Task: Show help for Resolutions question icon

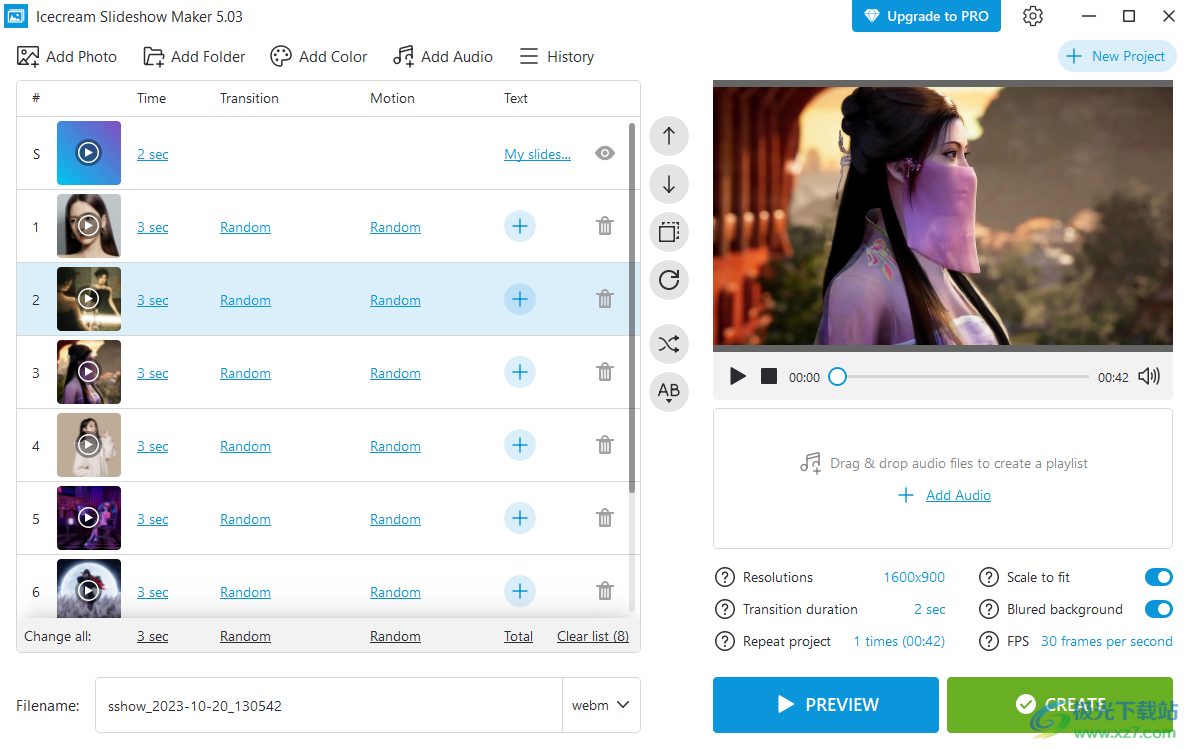Action: 725,577
